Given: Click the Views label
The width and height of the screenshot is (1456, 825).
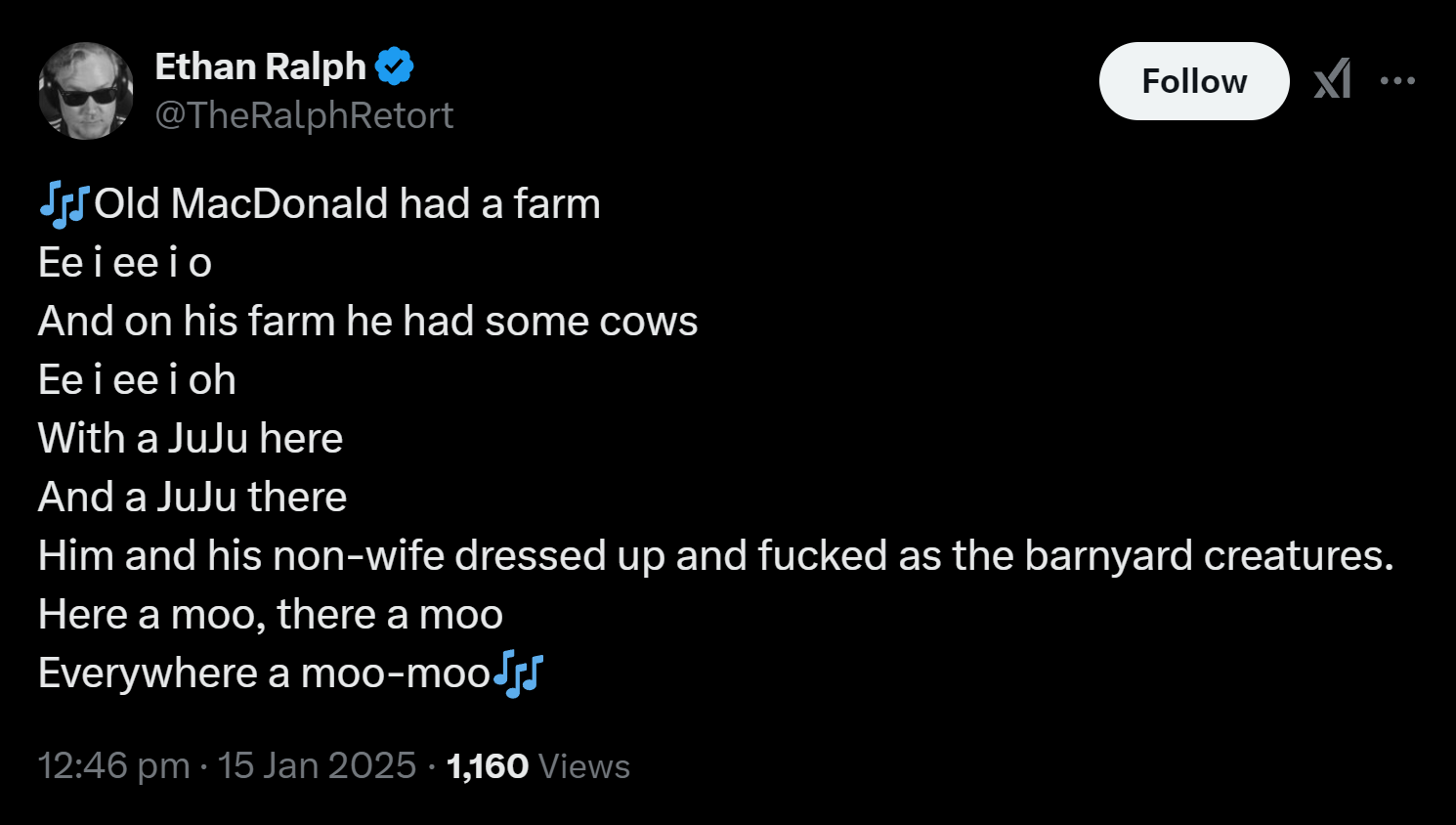Looking at the screenshot, I should click(x=583, y=766).
